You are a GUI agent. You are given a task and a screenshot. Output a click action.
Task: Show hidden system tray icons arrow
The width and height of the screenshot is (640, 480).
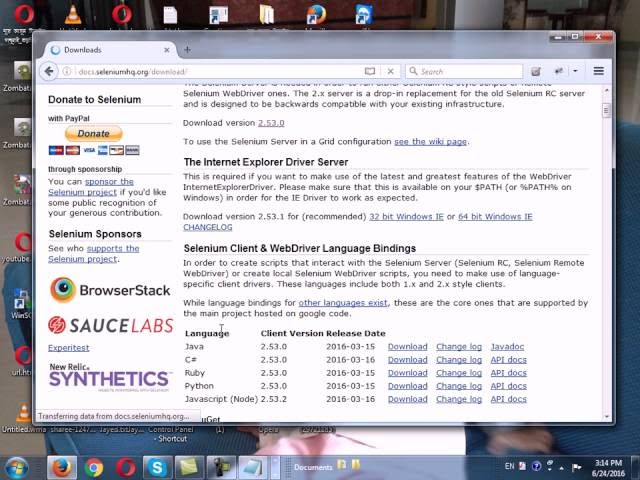tap(562, 468)
